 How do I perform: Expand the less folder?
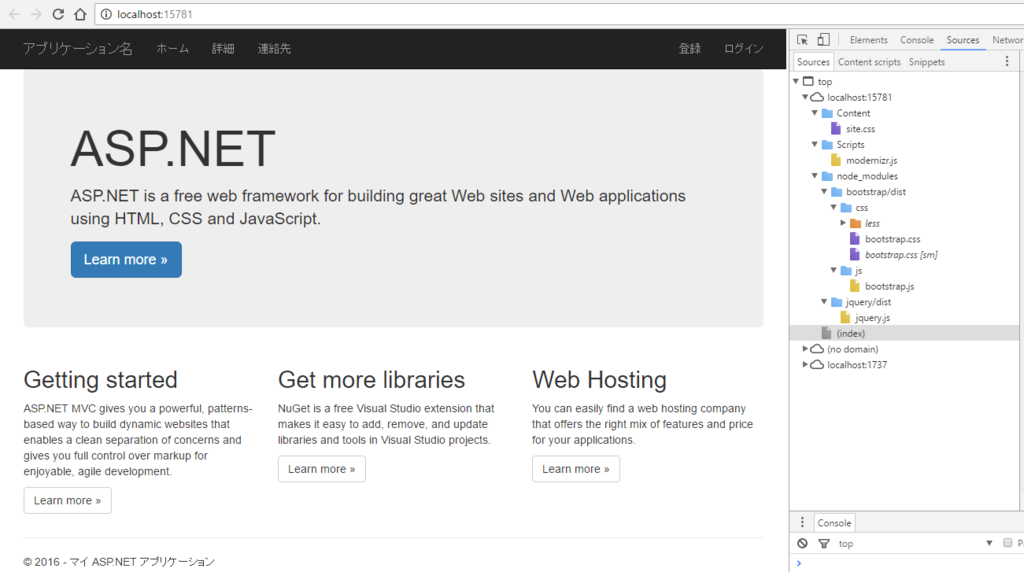pyautogui.click(x=843, y=223)
